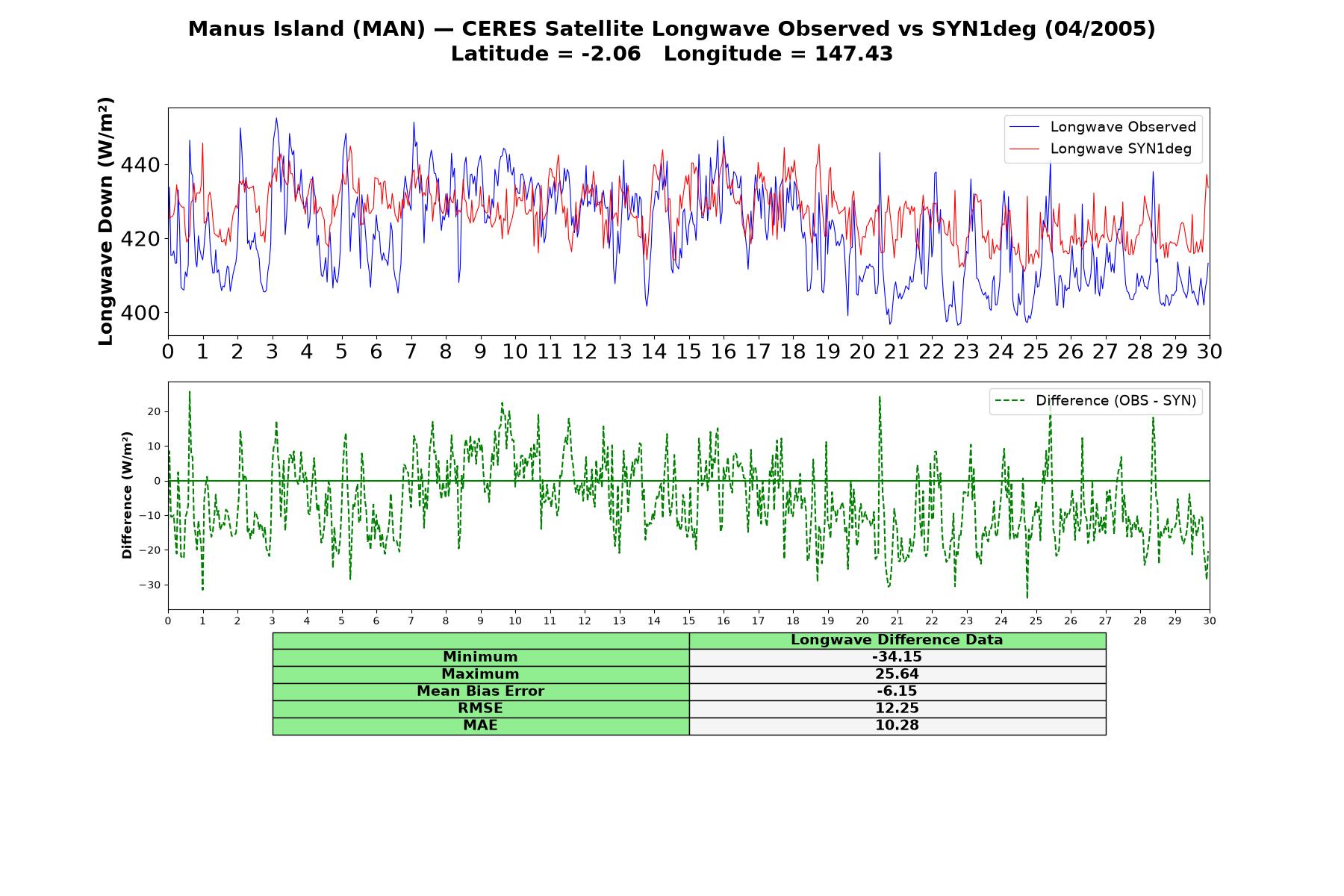
Task: Click the Mean Bias Error label cell
Action: 480,691
